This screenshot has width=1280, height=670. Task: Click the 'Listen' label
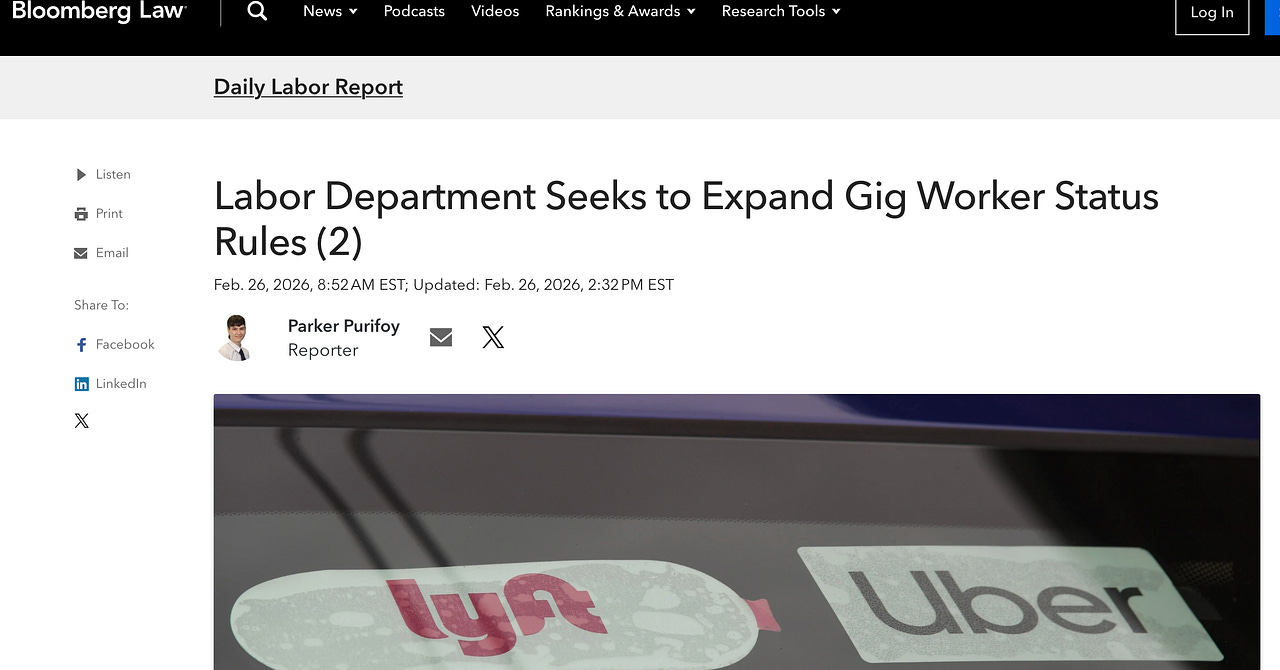click(x=113, y=175)
